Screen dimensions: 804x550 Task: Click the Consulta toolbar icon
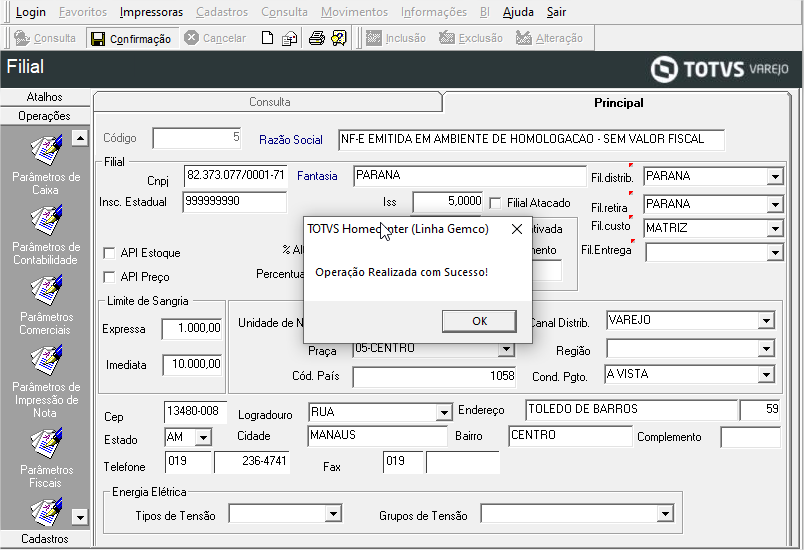tap(22, 38)
